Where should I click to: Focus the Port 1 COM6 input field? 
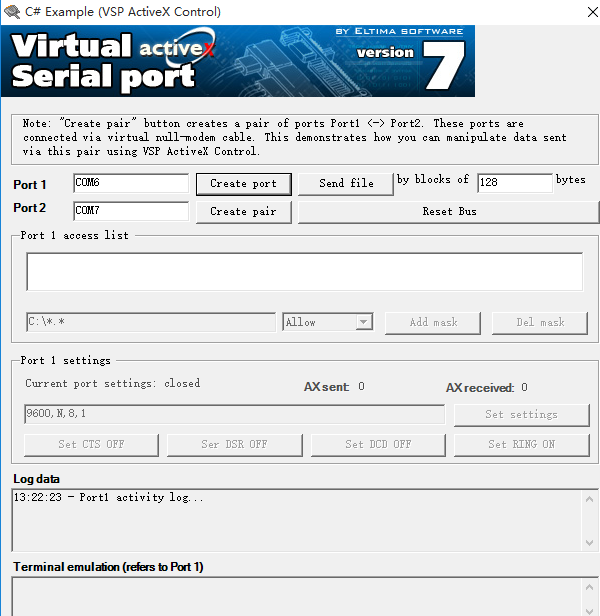pos(131,183)
